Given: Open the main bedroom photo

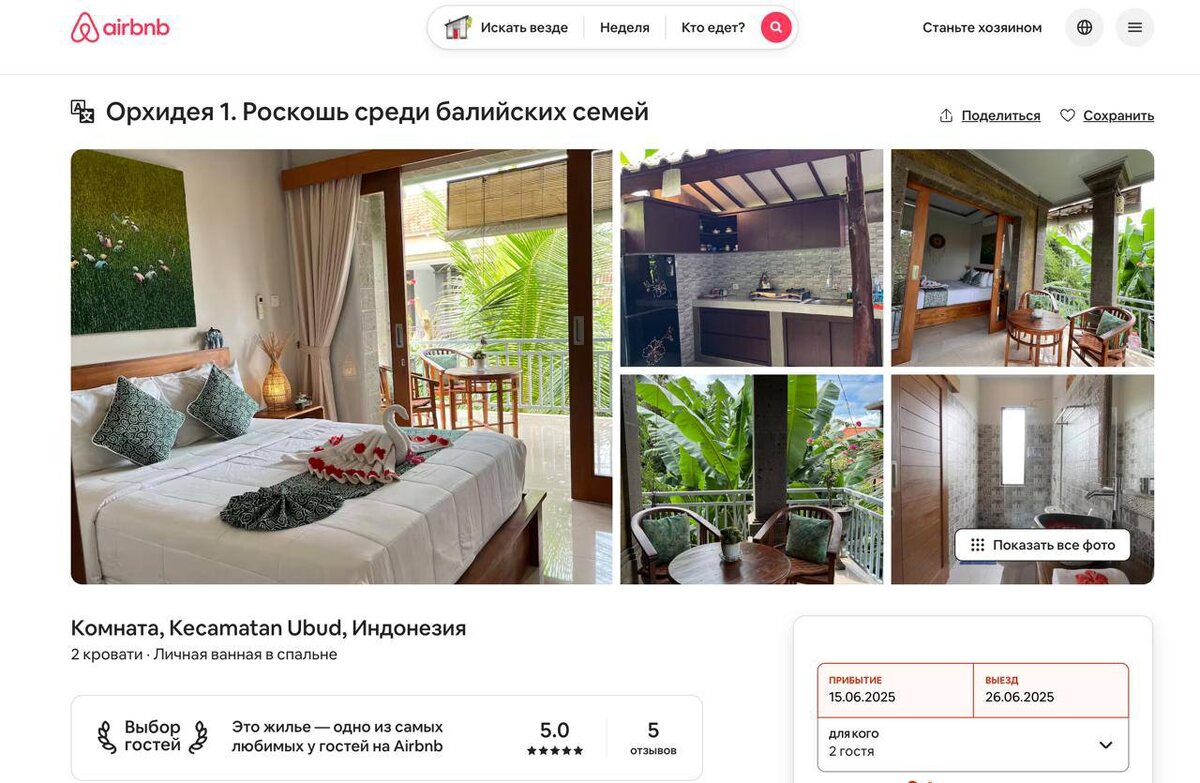Looking at the screenshot, I should coord(341,367).
